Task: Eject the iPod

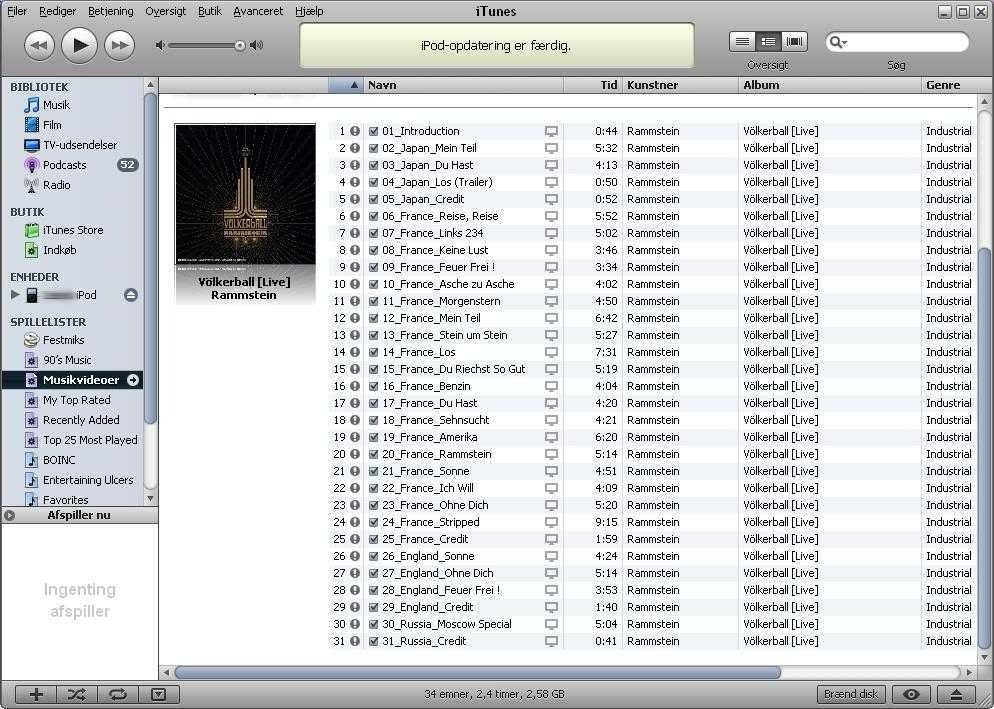Action: (131, 295)
